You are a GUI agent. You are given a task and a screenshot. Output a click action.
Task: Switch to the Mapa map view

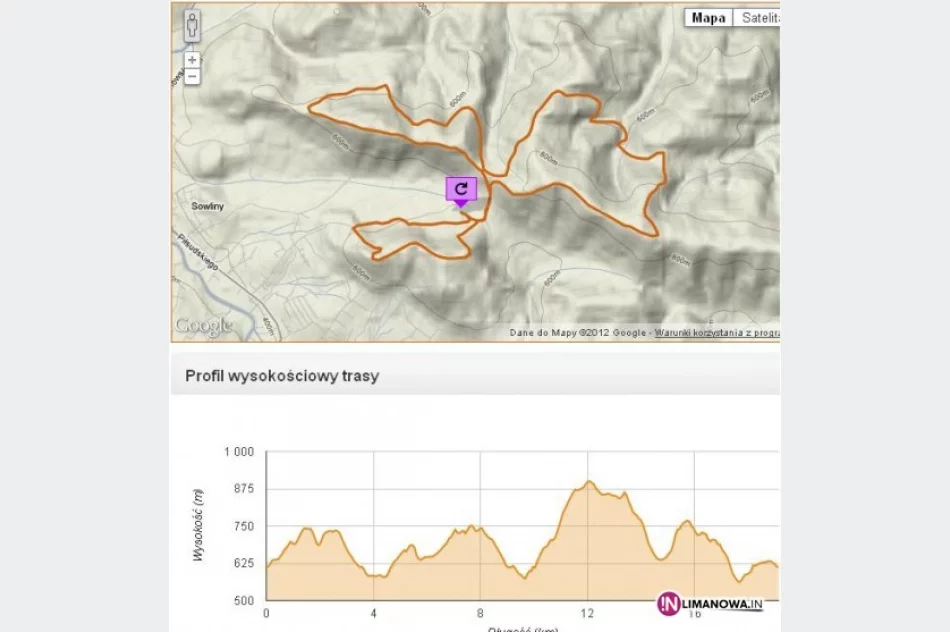click(708, 18)
